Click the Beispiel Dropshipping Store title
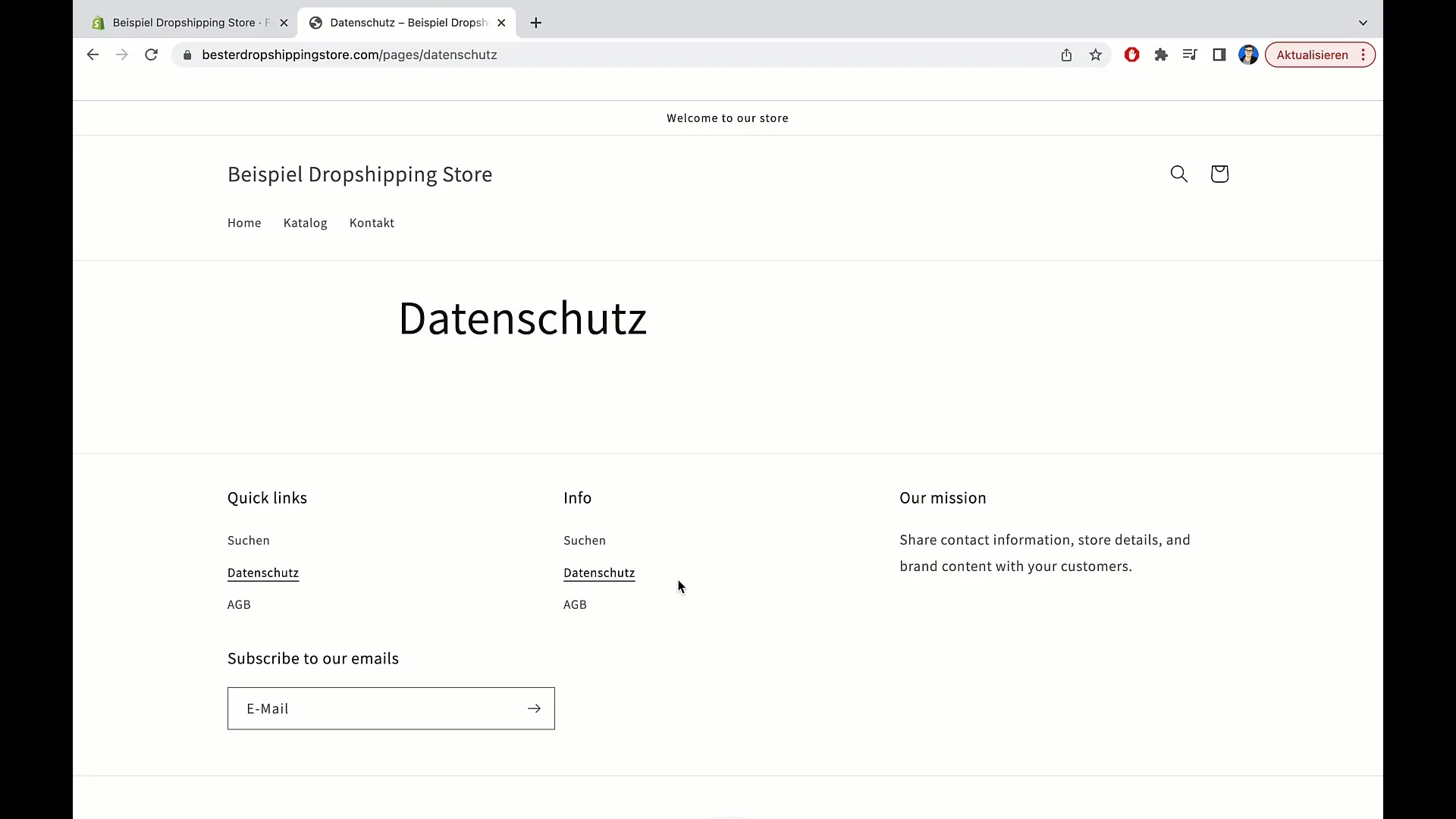Viewport: 1456px width, 819px height. coord(360,174)
